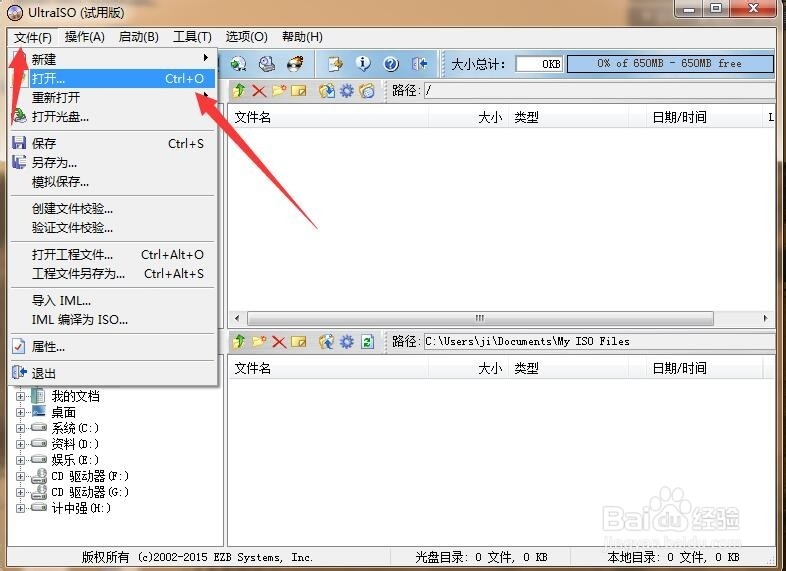The width and height of the screenshot is (786, 571).
Task: Select IML 编译为 ISO... menu entry
Action: pos(113,320)
